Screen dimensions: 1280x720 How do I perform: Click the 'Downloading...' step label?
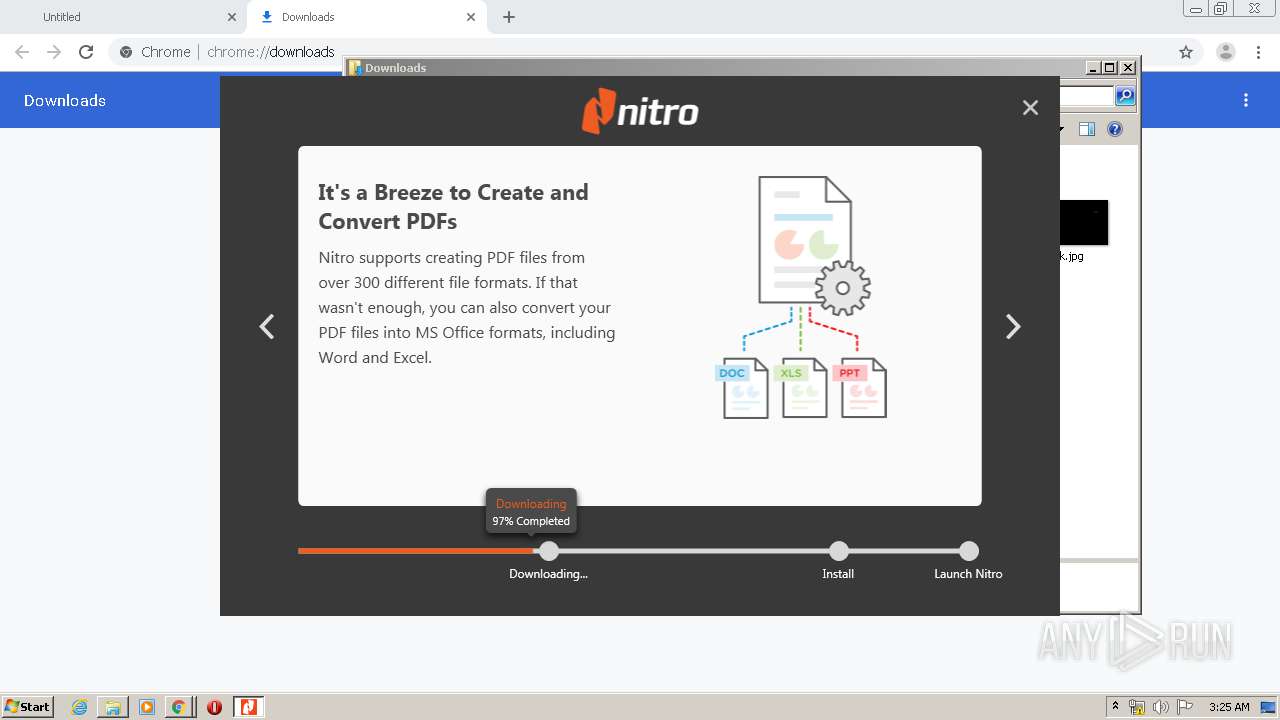tap(548, 574)
